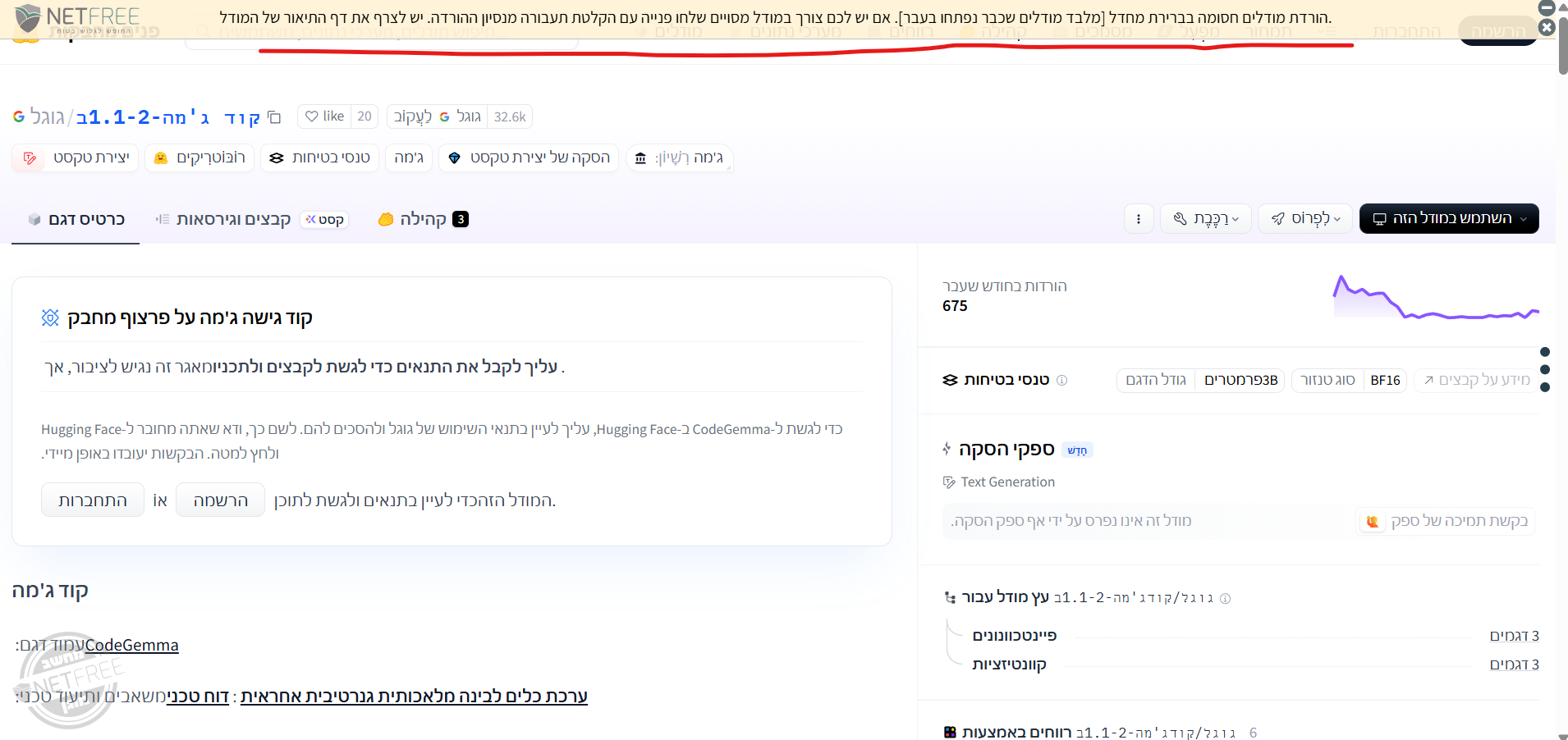Screen dimensions: 1568x740
Task: Open the ג'מה רישיון license tag
Action: (x=680, y=158)
